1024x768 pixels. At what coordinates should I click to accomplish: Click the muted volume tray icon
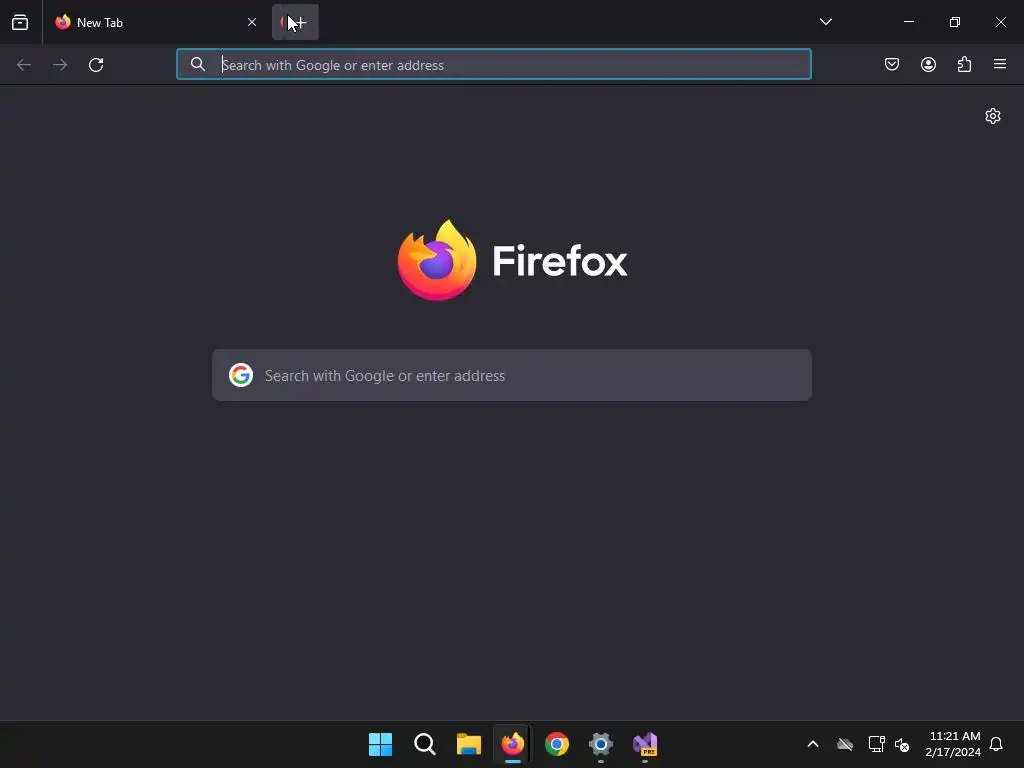click(902, 744)
